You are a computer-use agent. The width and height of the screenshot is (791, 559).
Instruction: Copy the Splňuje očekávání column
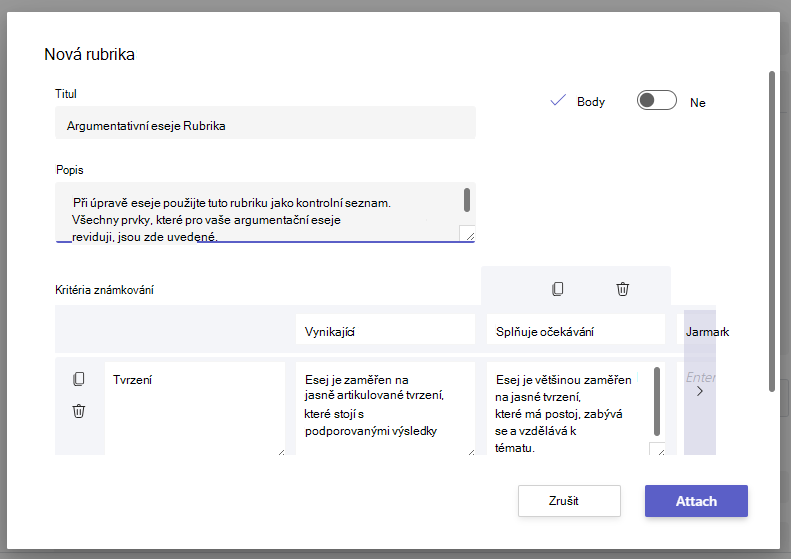[x=557, y=289]
